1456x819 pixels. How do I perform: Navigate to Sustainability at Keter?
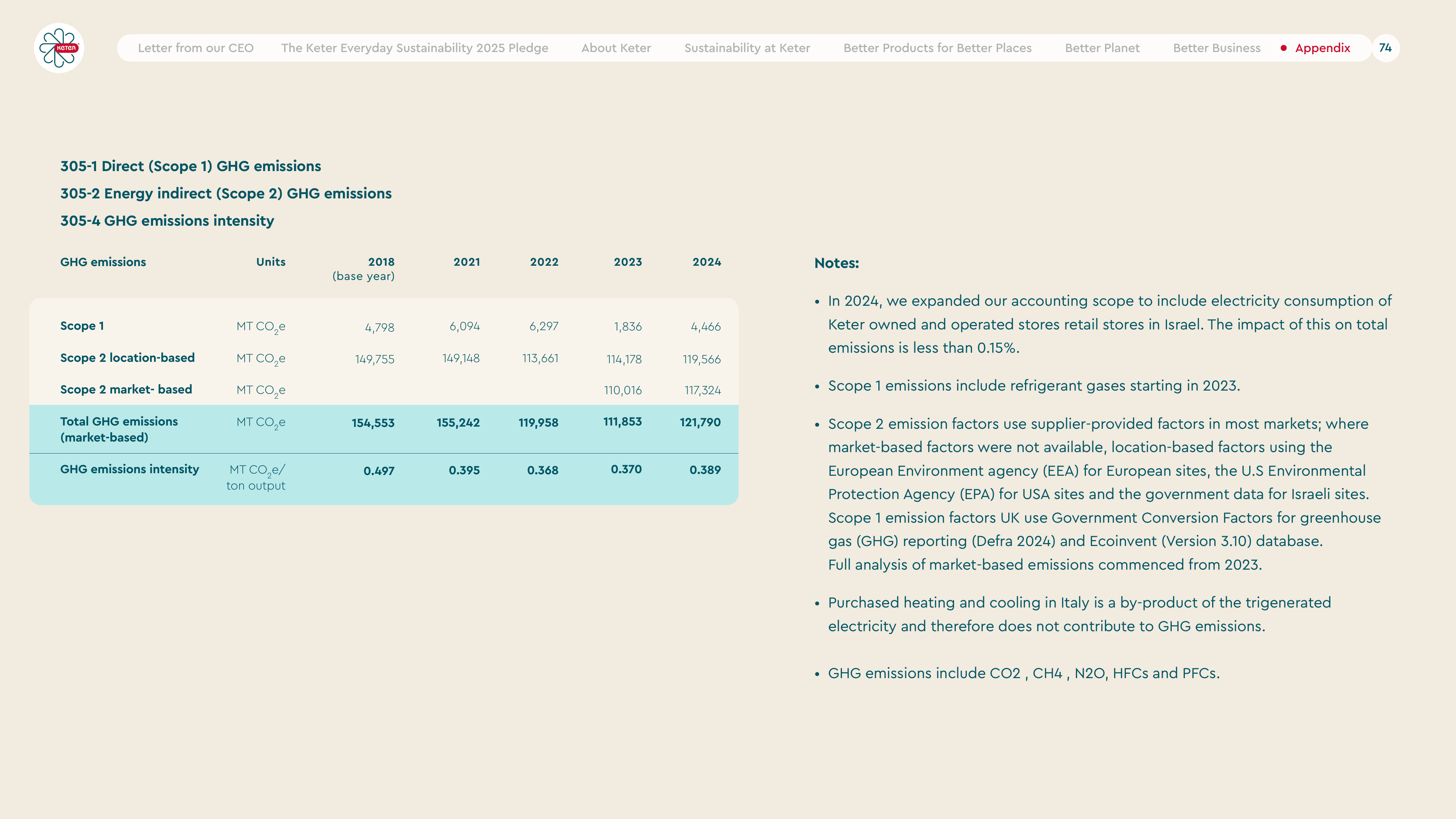747,48
